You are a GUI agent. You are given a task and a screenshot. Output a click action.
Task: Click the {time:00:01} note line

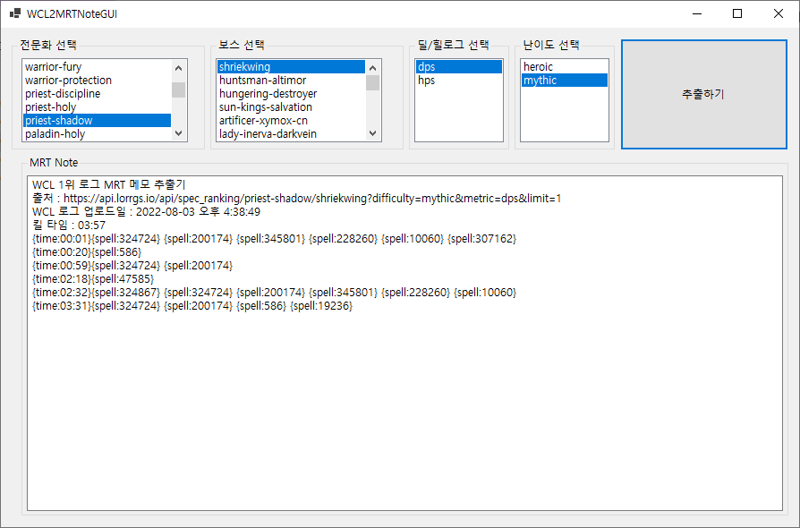click(x=274, y=239)
